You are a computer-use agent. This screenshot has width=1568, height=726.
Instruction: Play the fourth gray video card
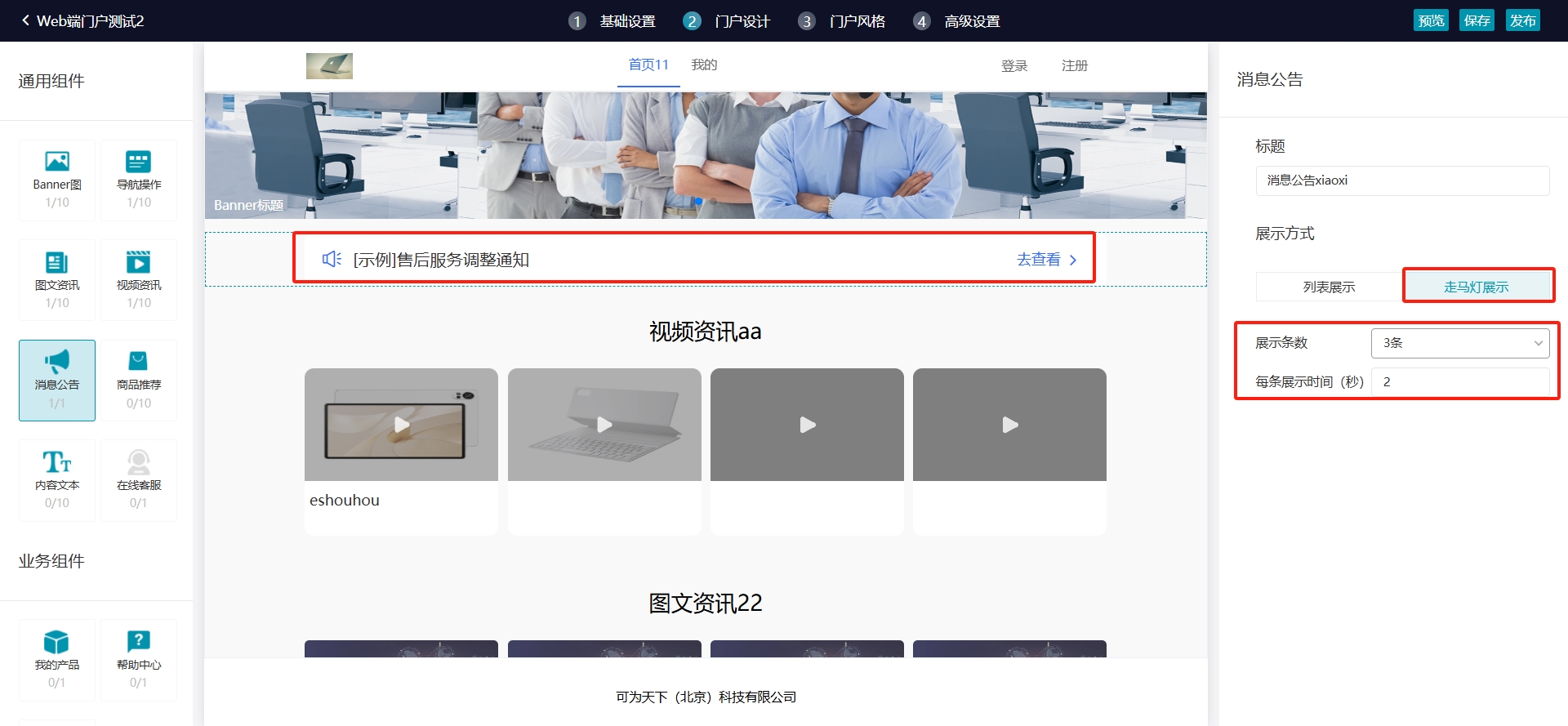(x=1009, y=425)
